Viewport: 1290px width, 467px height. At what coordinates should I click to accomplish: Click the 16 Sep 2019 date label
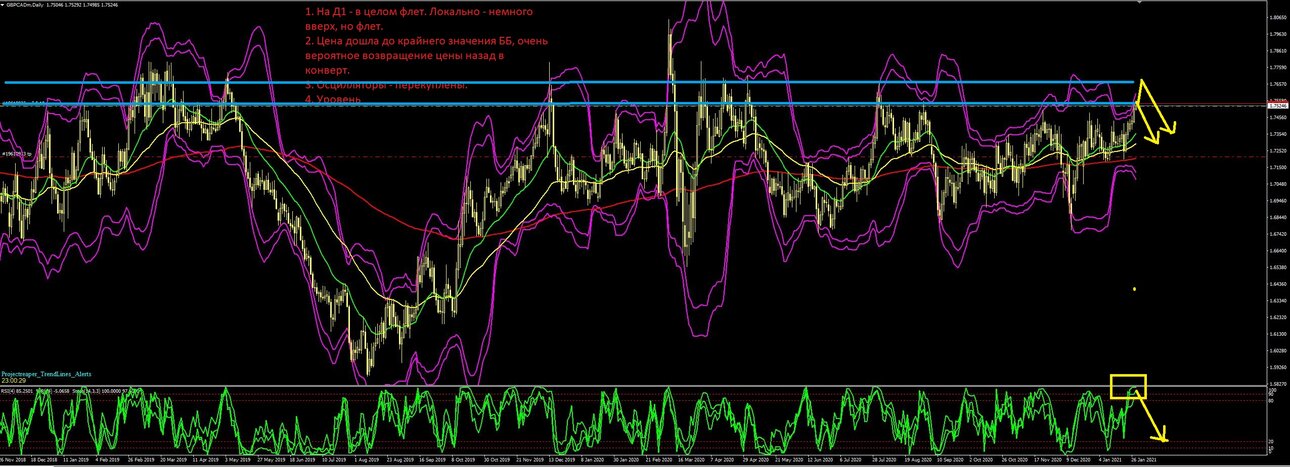tap(433, 460)
